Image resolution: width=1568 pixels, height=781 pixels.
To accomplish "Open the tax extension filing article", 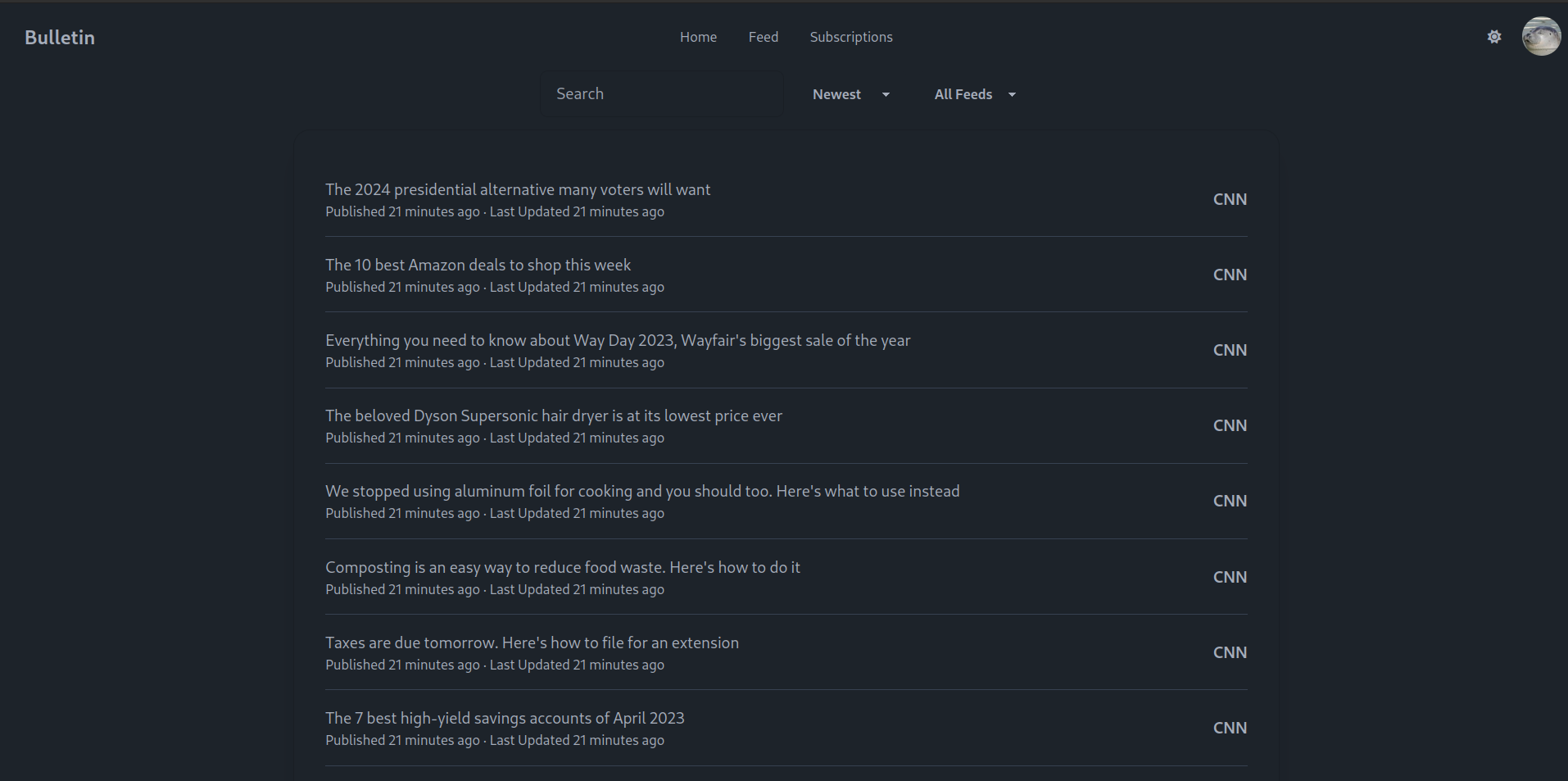I will pyautogui.click(x=532, y=643).
